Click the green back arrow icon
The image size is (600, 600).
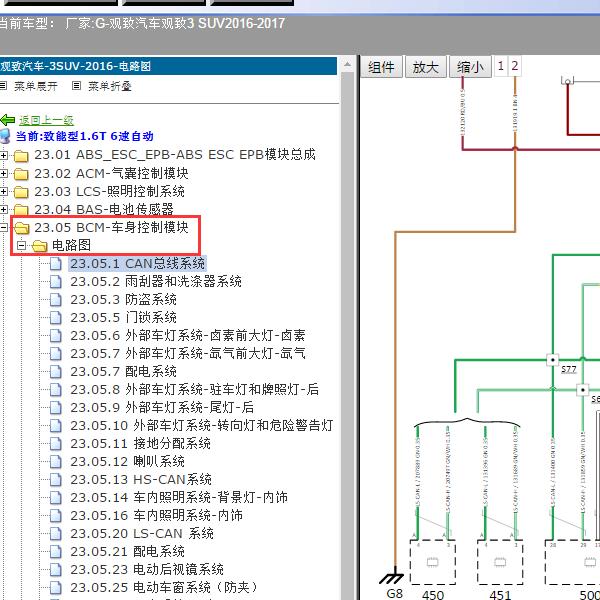(8, 120)
